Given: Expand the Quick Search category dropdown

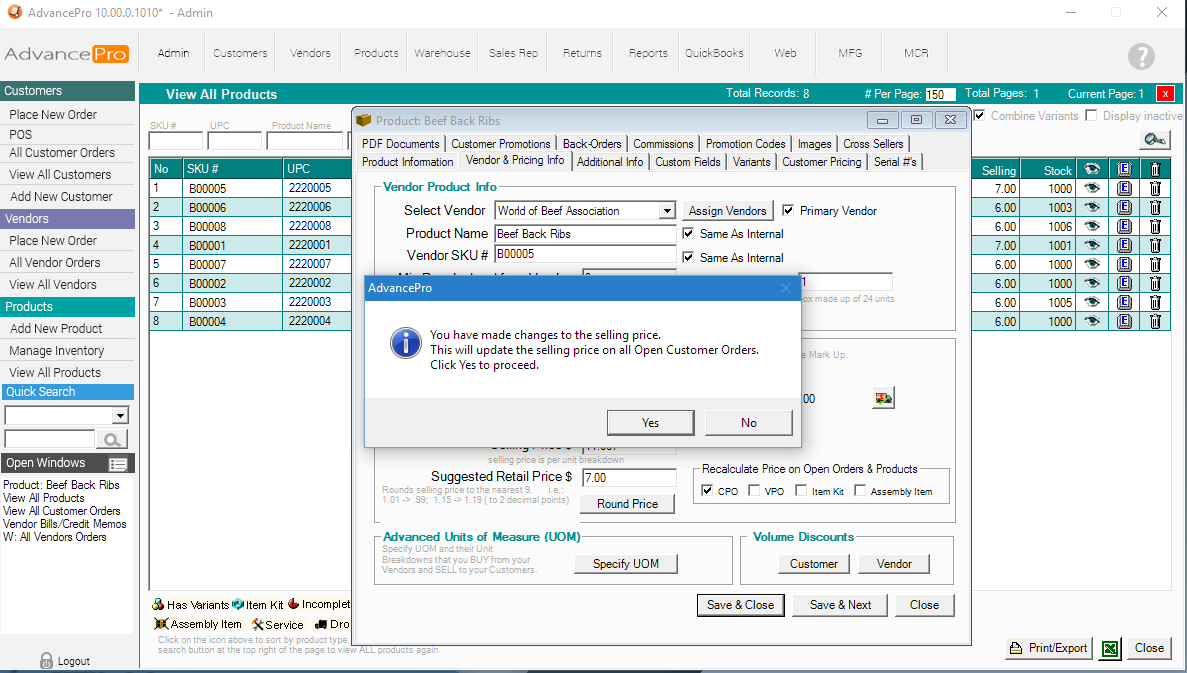Looking at the screenshot, I should click(x=121, y=416).
